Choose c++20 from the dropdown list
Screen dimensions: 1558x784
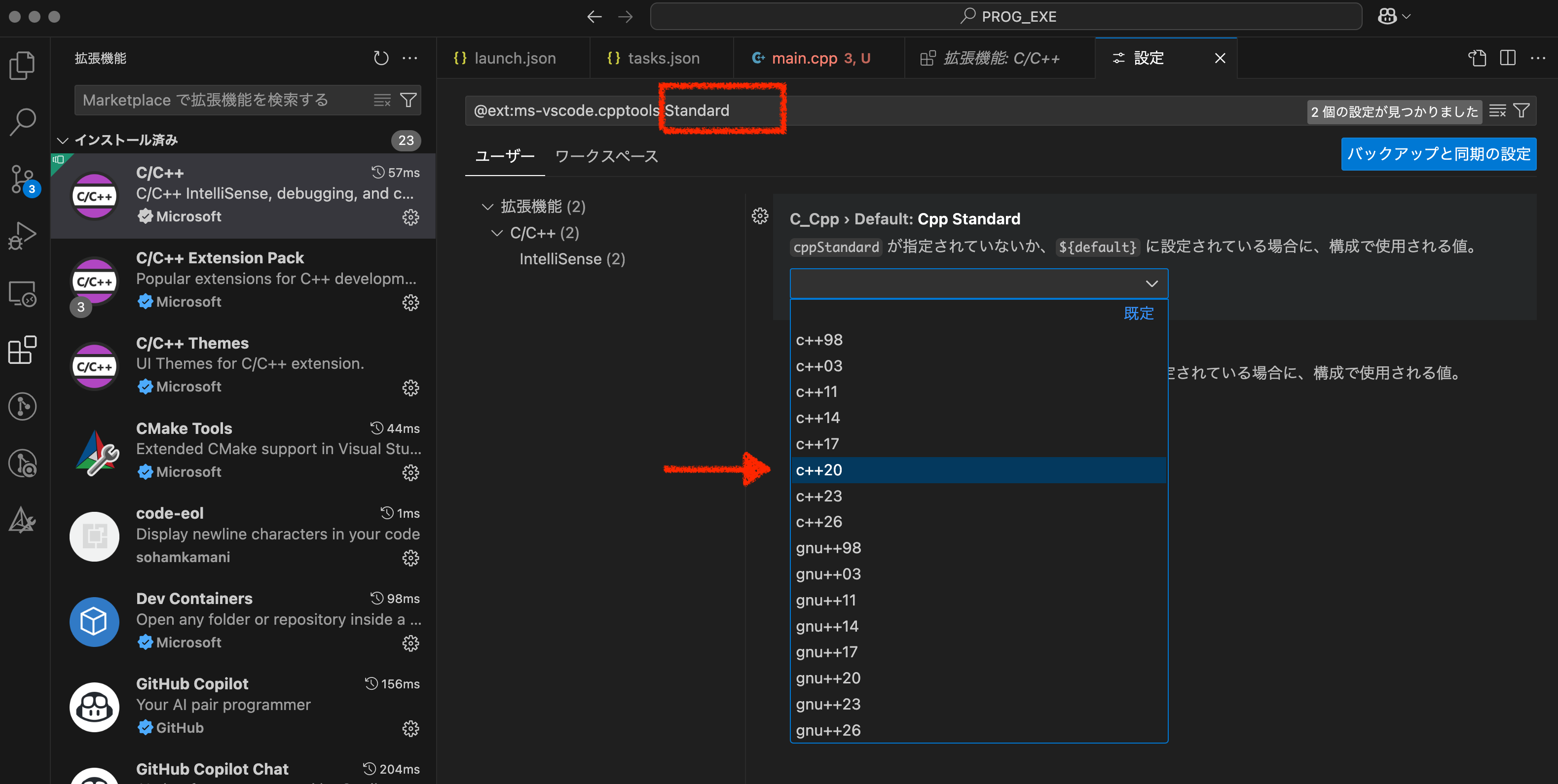point(979,470)
